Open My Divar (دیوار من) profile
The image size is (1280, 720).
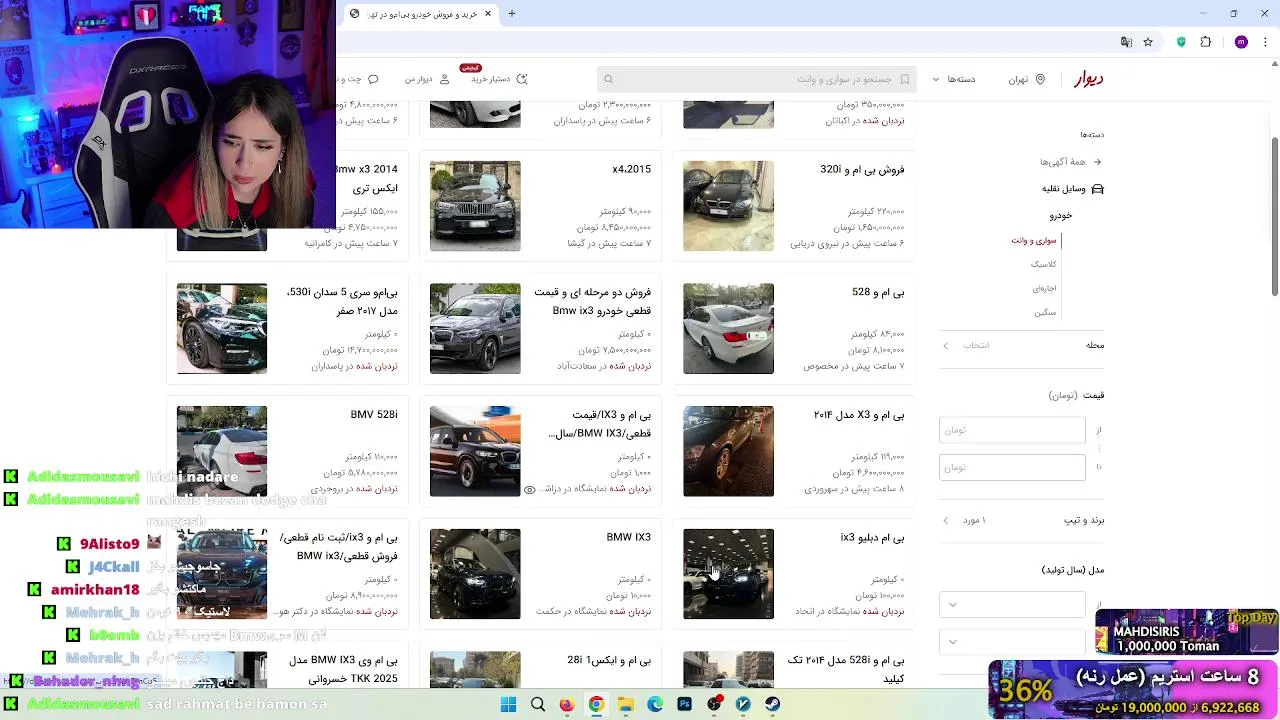click(x=427, y=79)
